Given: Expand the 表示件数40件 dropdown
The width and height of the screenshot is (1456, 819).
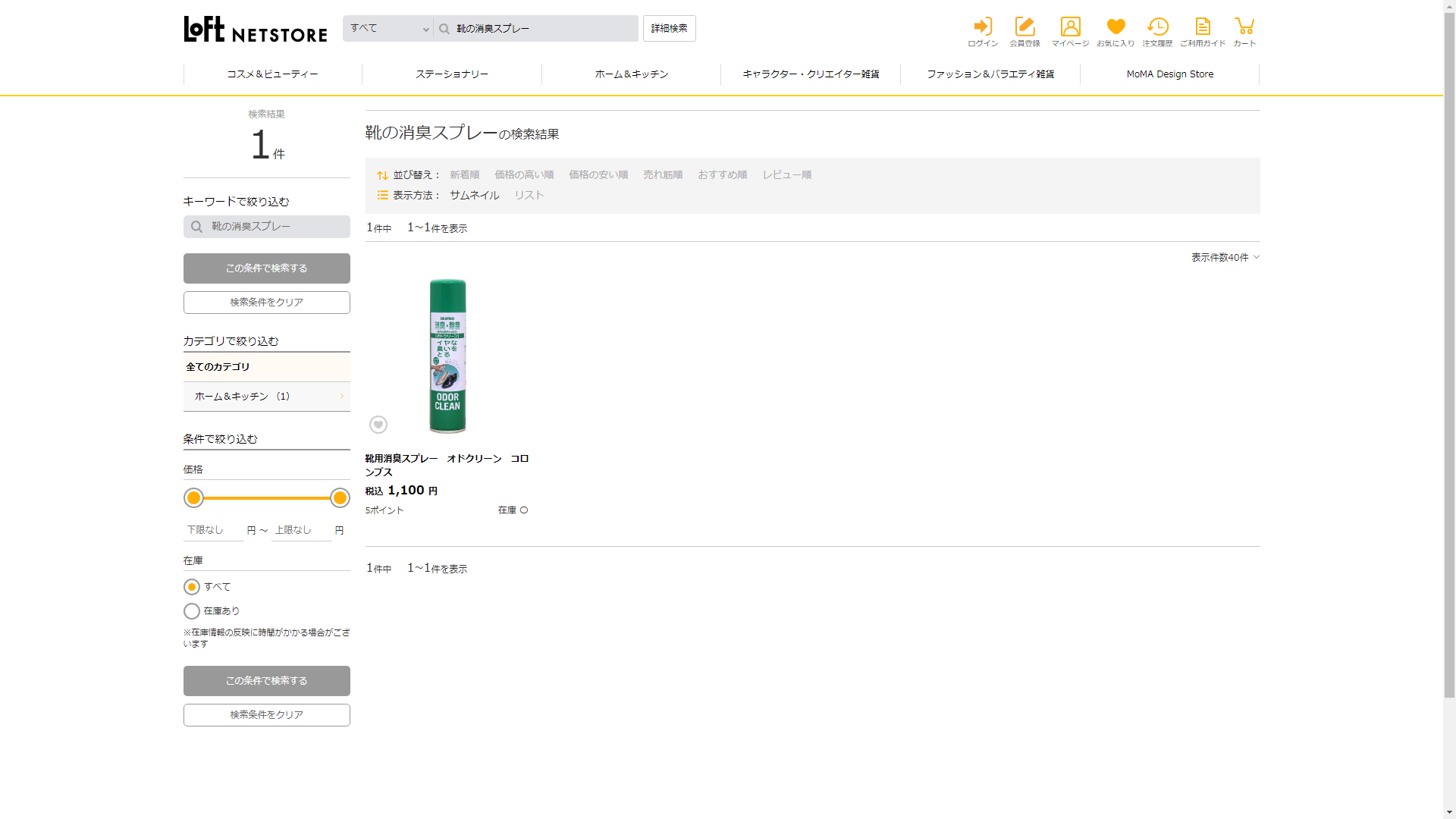Looking at the screenshot, I should coord(1225,257).
